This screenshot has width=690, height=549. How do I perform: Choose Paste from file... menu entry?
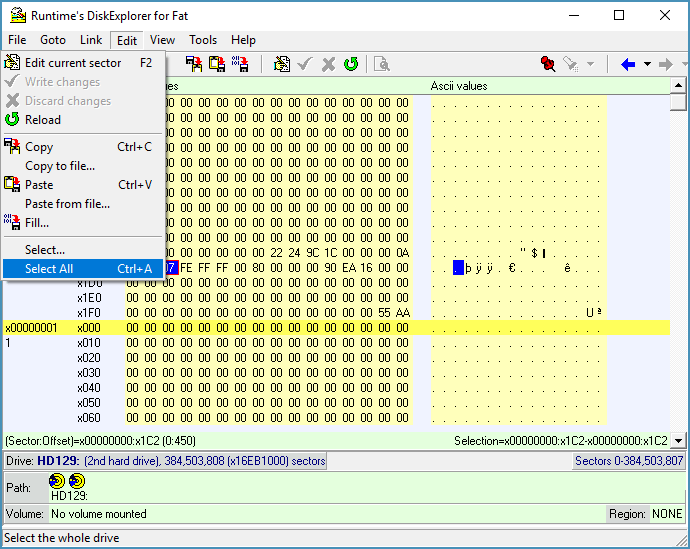pyautogui.click(x=67, y=203)
